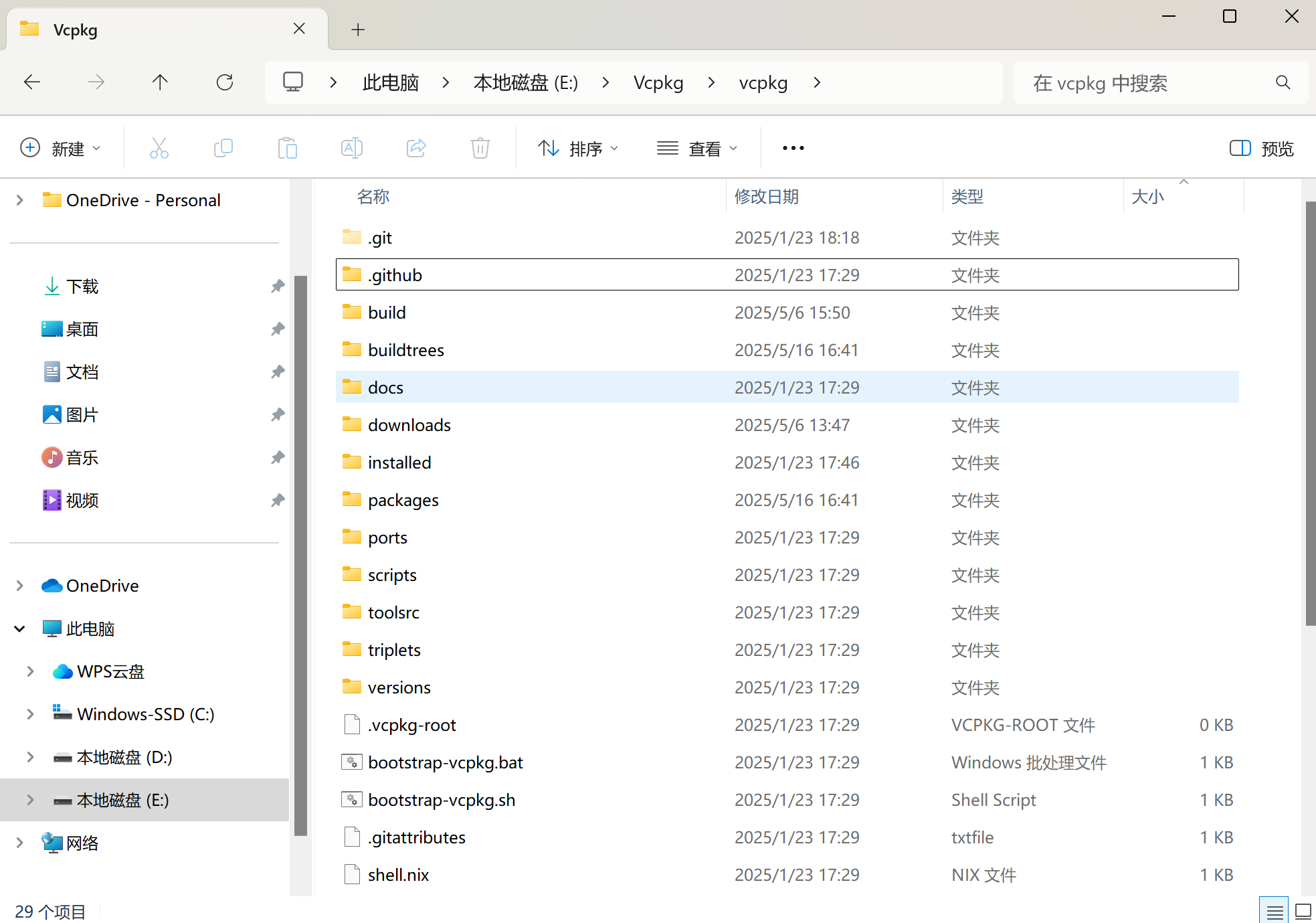Click the Copy icon in toolbar
Screen dimensions: 1316x923
point(223,148)
